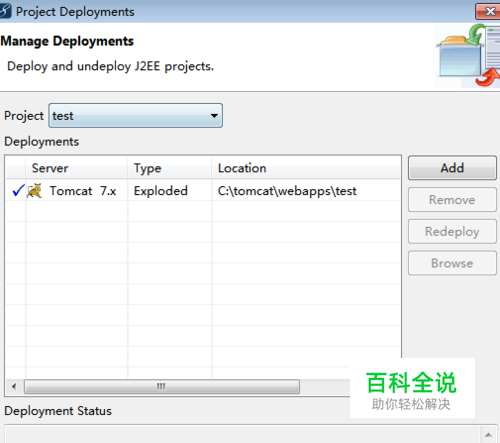The width and height of the screenshot is (500, 443).
Task: Click the Type column header
Action: coord(170,168)
